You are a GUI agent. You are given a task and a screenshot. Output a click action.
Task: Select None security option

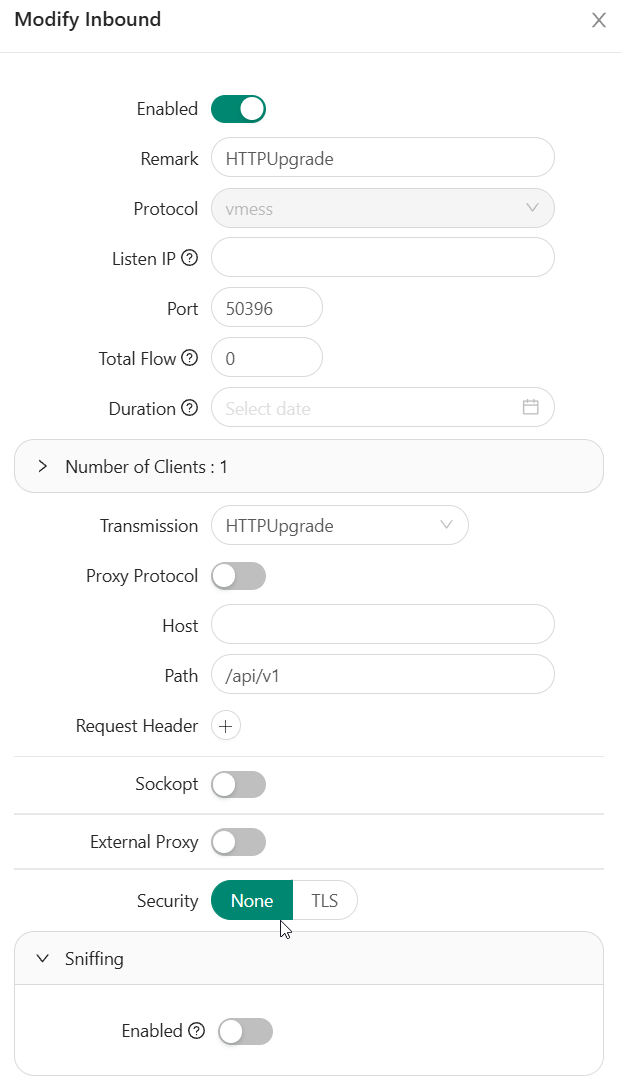(x=251, y=900)
